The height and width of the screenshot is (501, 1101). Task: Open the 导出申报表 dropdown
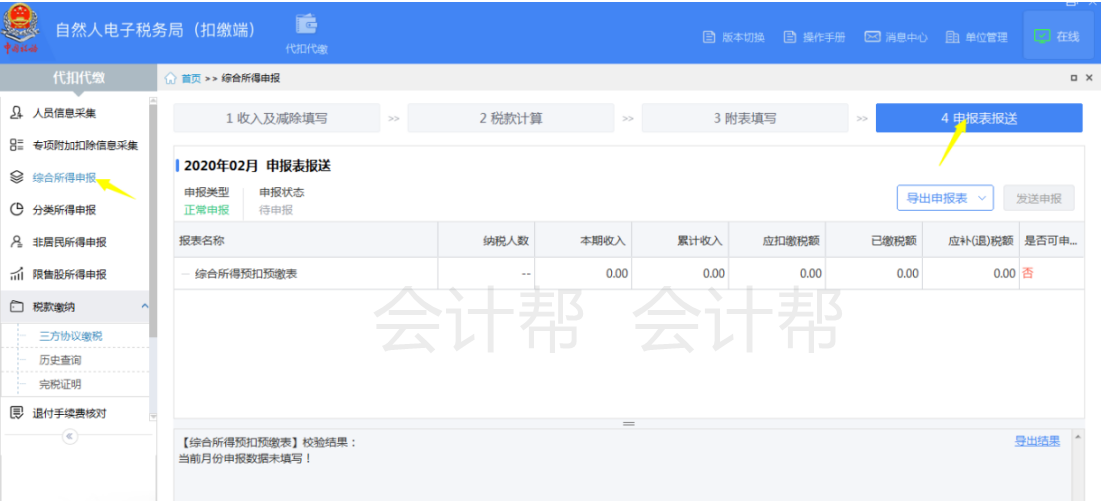pyautogui.click(x=945, y=198)
